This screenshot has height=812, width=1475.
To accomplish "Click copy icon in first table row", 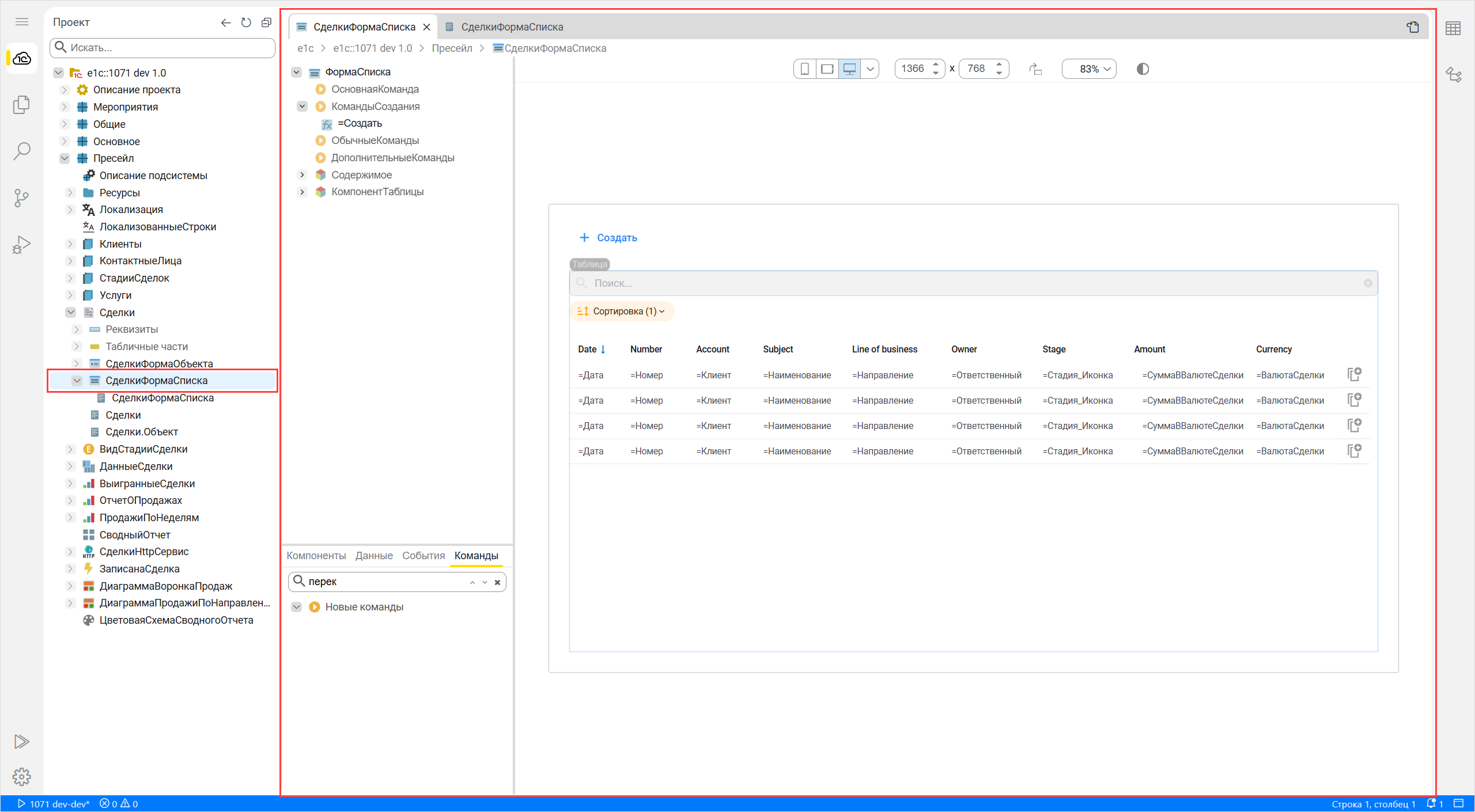I will pos(1354,375).
